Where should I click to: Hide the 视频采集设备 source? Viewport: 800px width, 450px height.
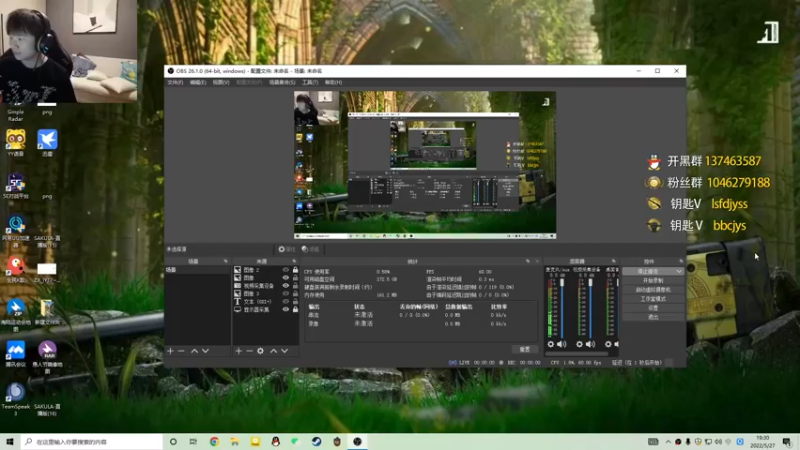286,286
